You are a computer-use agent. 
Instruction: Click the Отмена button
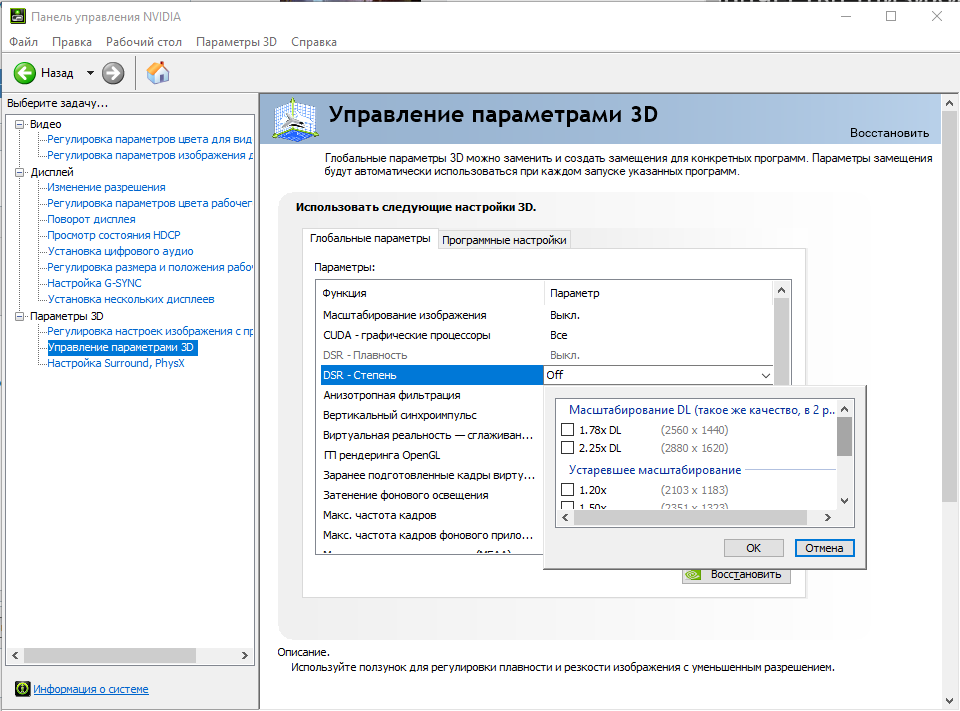click(x=824, y=548)
